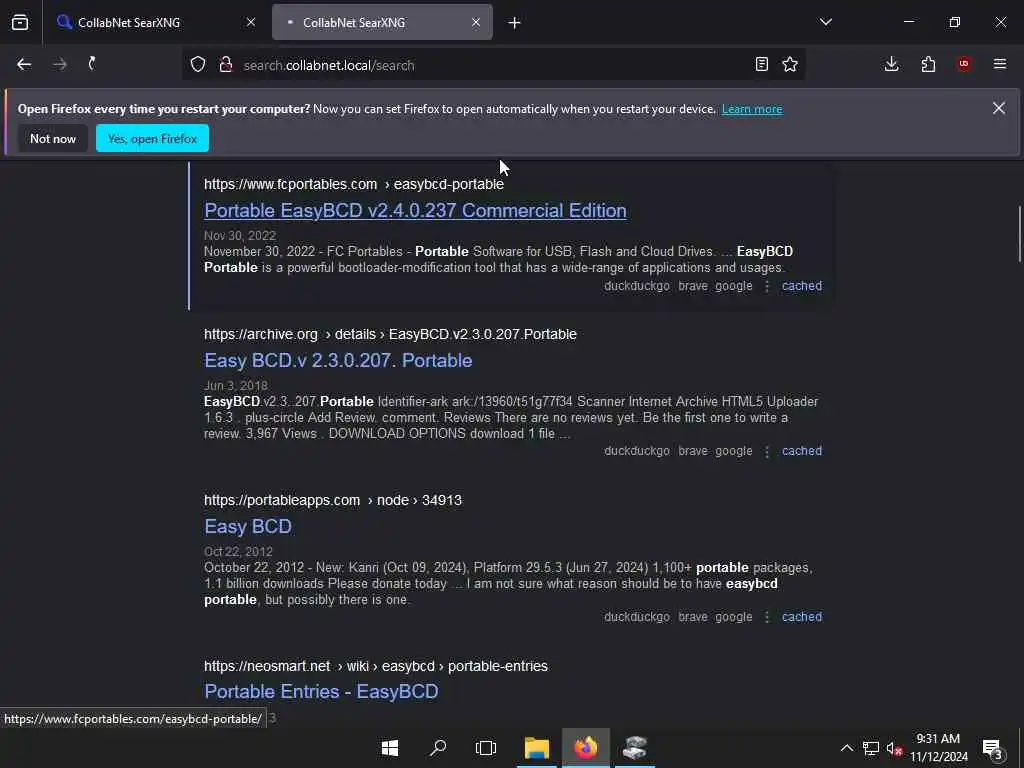The height and width of the screenshot is (768, 1024).
Task: Open the Windows Start menu
Action: [x=390, y=748]
